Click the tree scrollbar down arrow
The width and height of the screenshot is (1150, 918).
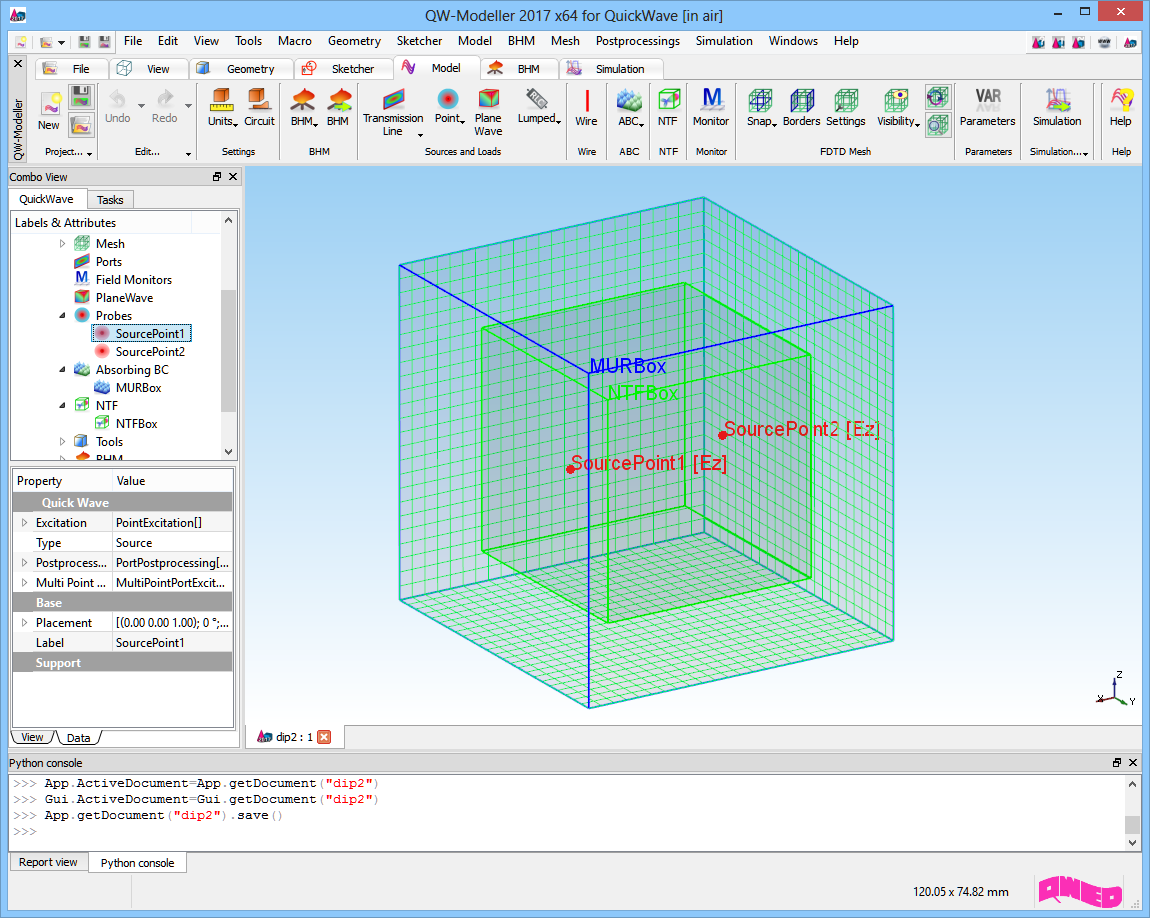(x=229, y=452)
